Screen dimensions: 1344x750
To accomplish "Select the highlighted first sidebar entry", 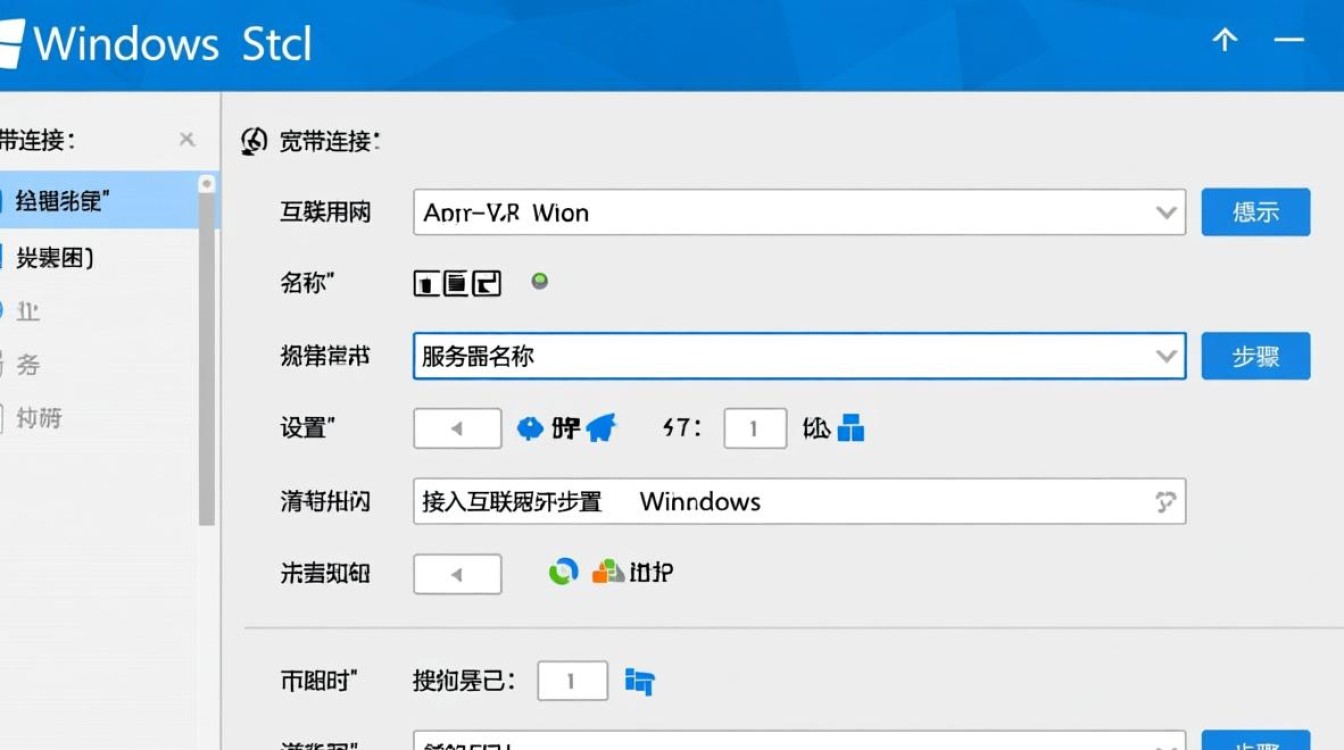I will [80, 200].
